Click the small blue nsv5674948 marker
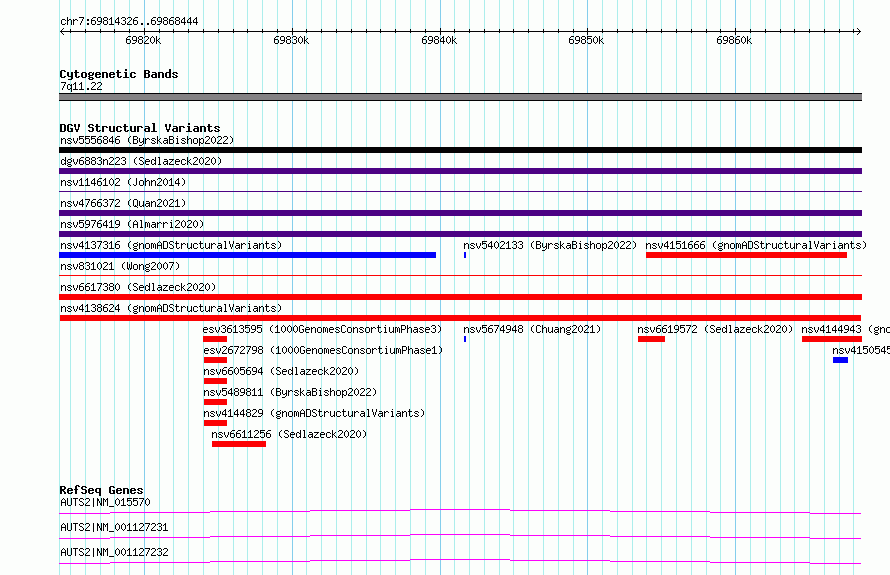890x575 pixels. (465, 339)
